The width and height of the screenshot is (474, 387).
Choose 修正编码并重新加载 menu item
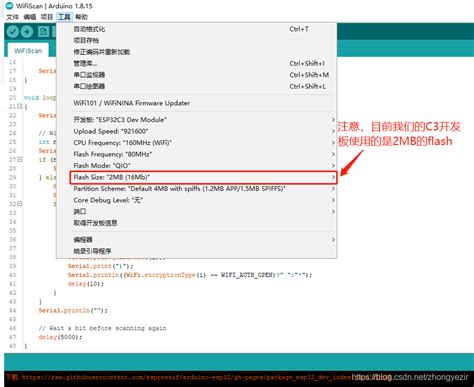(197, 52)
